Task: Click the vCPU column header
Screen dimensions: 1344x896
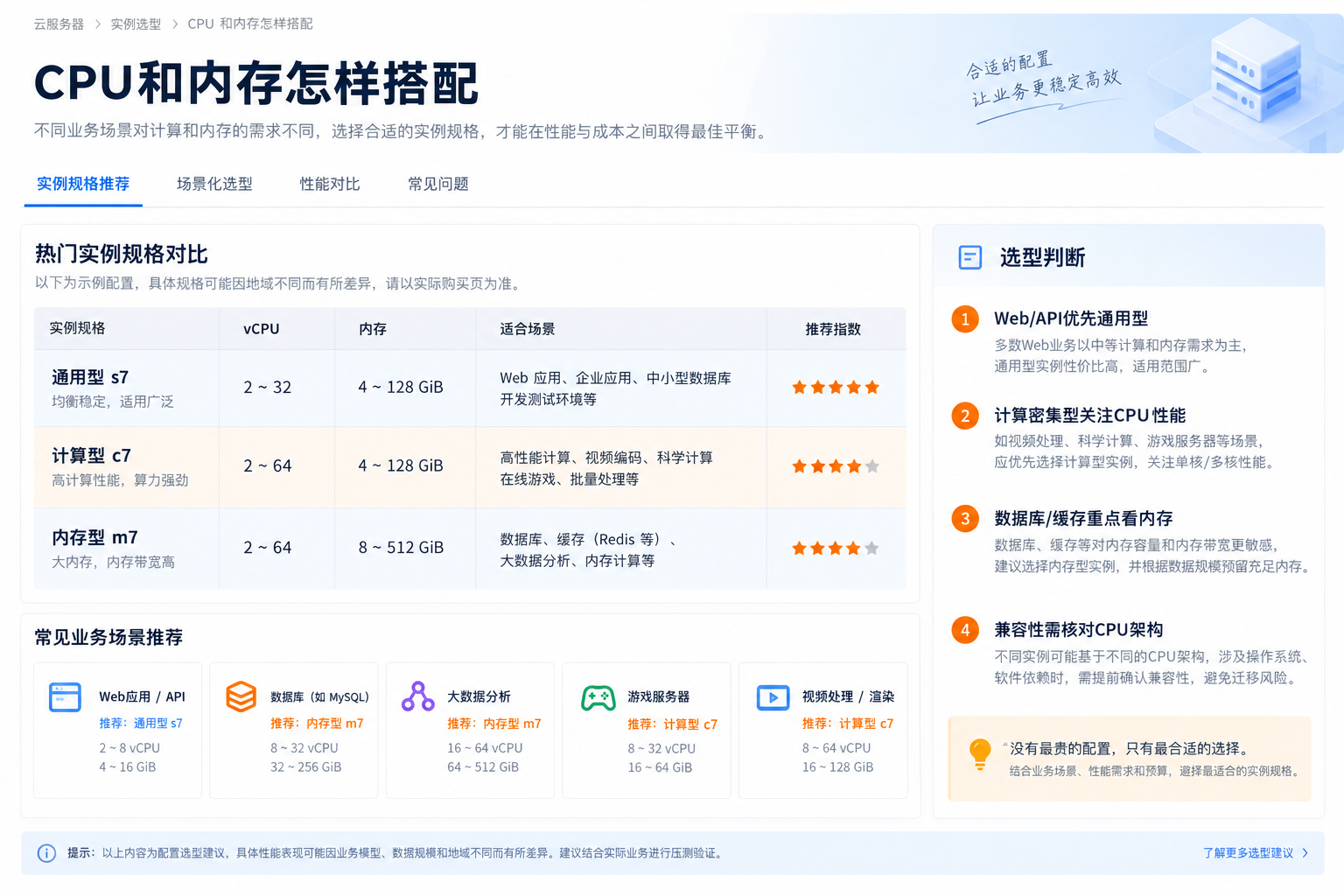Action: click(x=262, y=329)
